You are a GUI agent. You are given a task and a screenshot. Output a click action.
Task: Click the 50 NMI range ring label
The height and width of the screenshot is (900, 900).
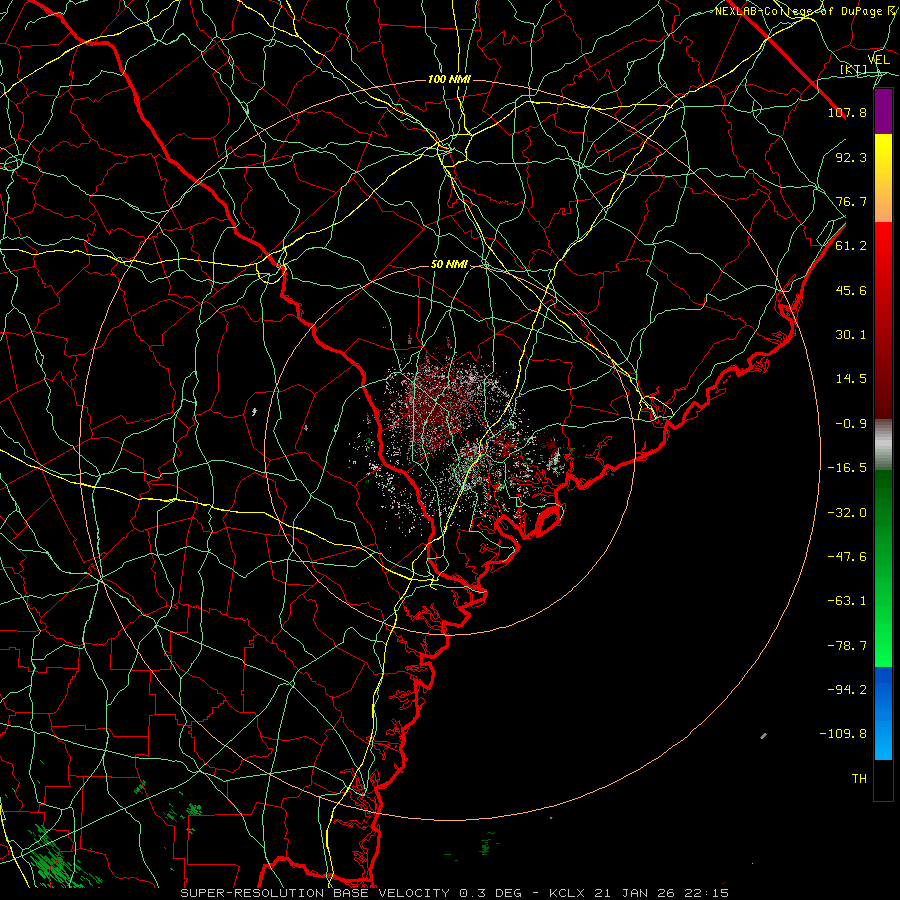click(x=449, y=264)
